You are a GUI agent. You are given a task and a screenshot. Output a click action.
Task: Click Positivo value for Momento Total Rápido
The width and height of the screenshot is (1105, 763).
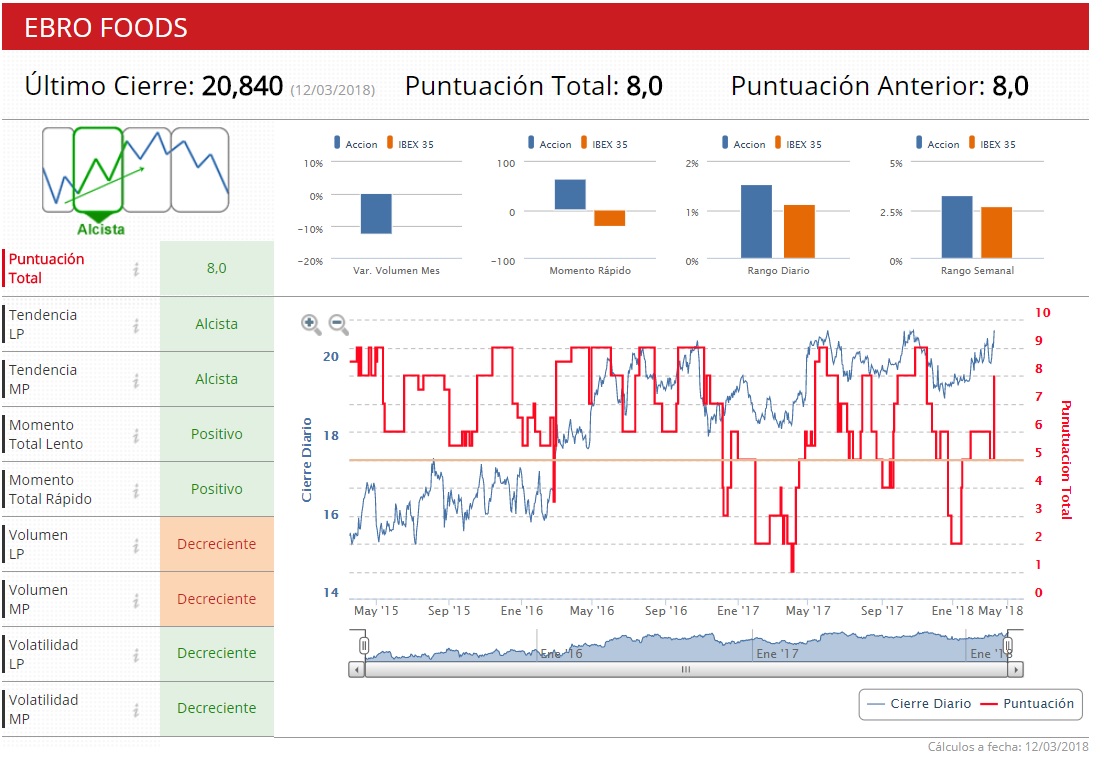click(x=216, y=489)
